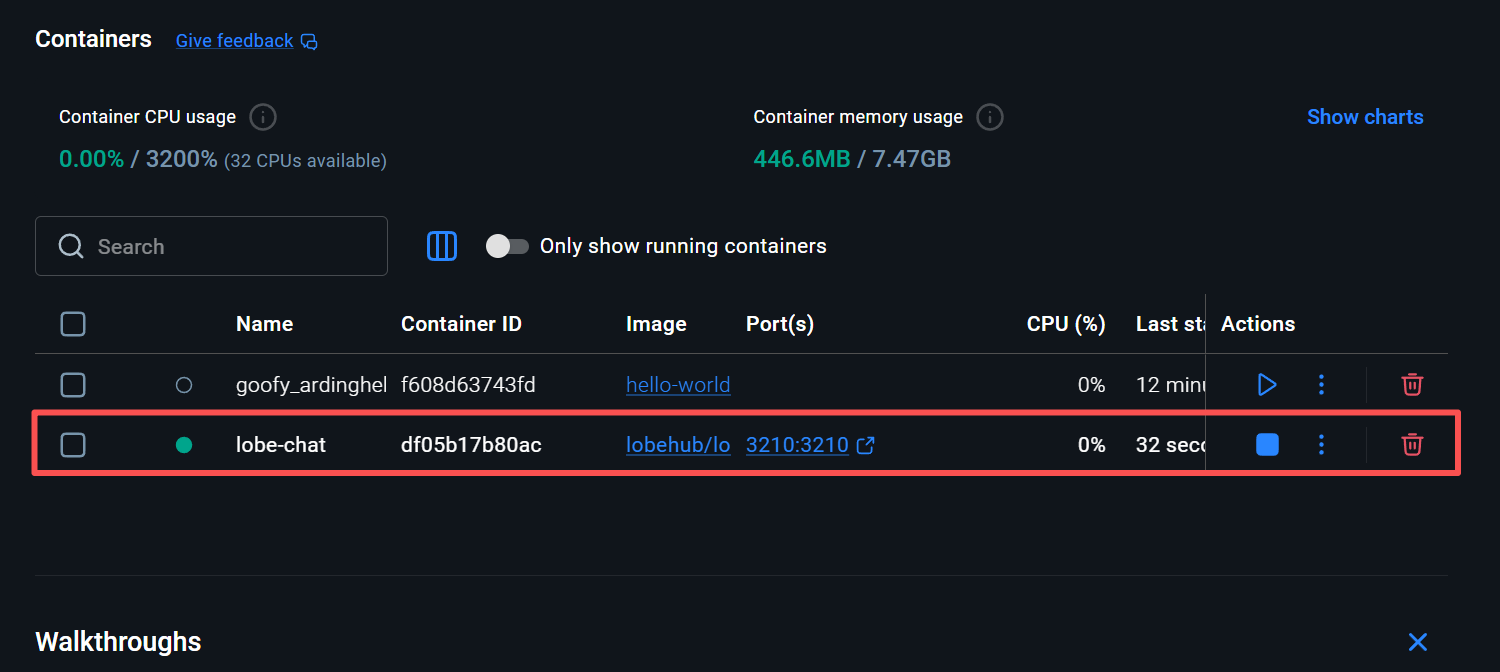Click the 446.6MB memory usage value

[801, 159]
